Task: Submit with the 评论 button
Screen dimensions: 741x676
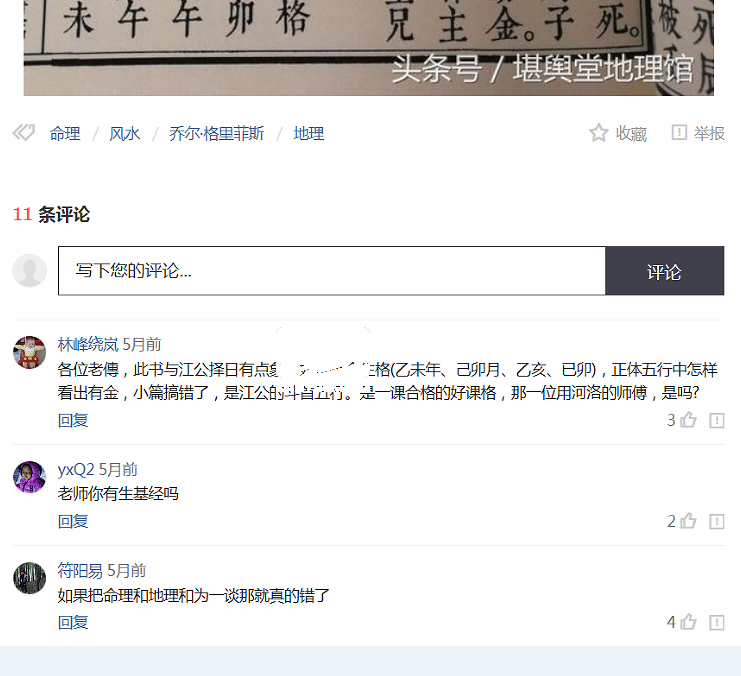Action: (664, 271)
